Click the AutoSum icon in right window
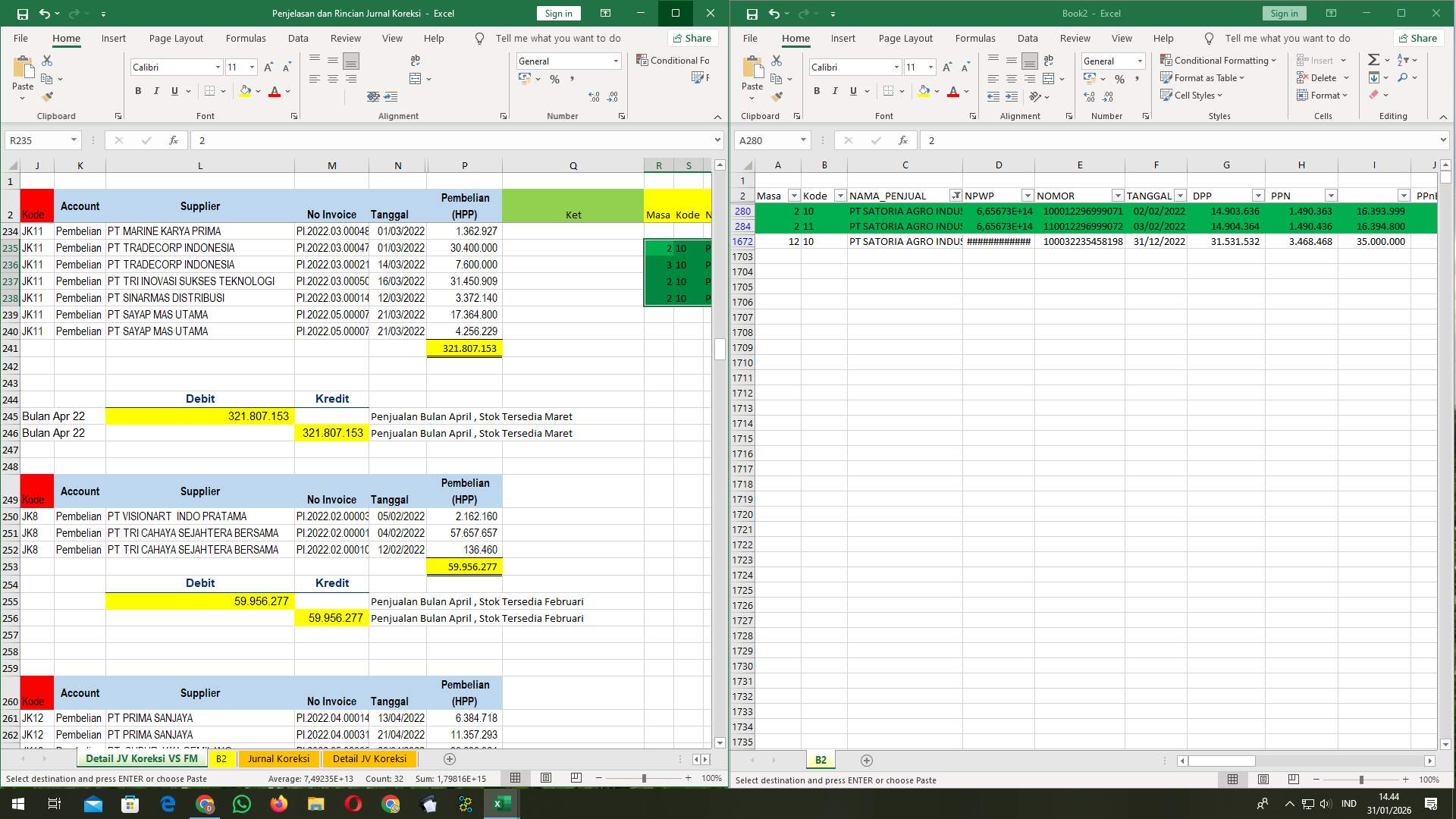Screen dimensions: 1456x819 [x=1373, y=58]
